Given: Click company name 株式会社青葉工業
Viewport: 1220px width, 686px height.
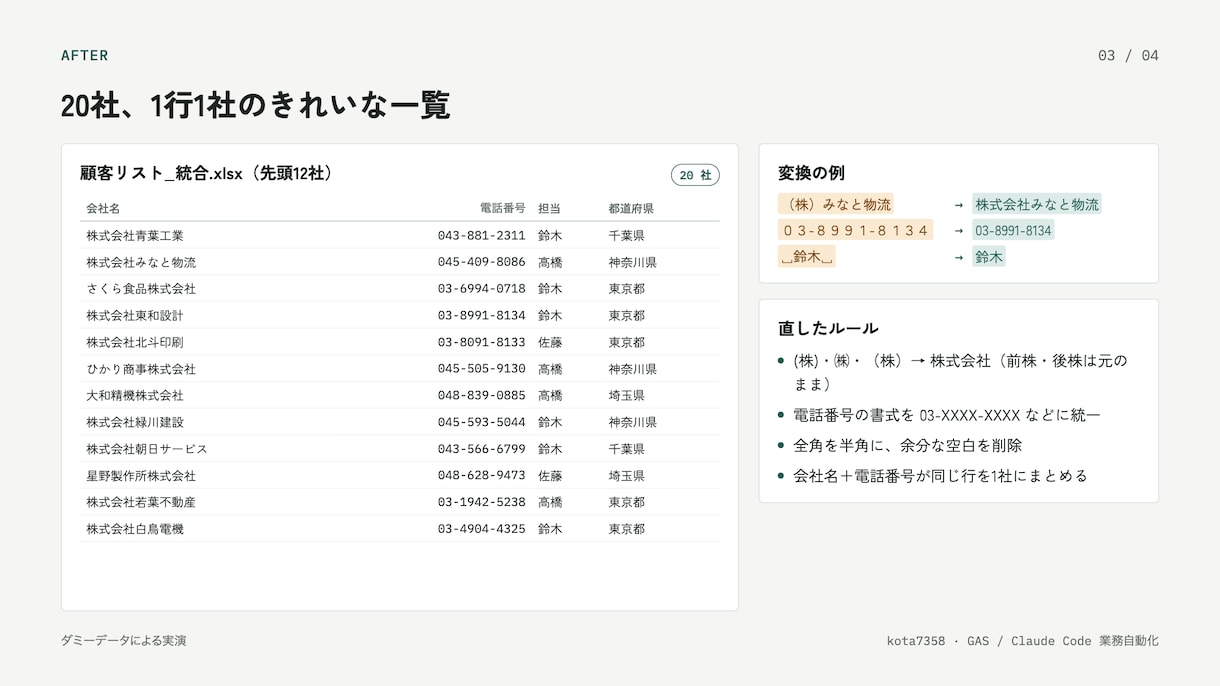Looking at the screenshot, I should pyautogui.click(x=135, y=236).
